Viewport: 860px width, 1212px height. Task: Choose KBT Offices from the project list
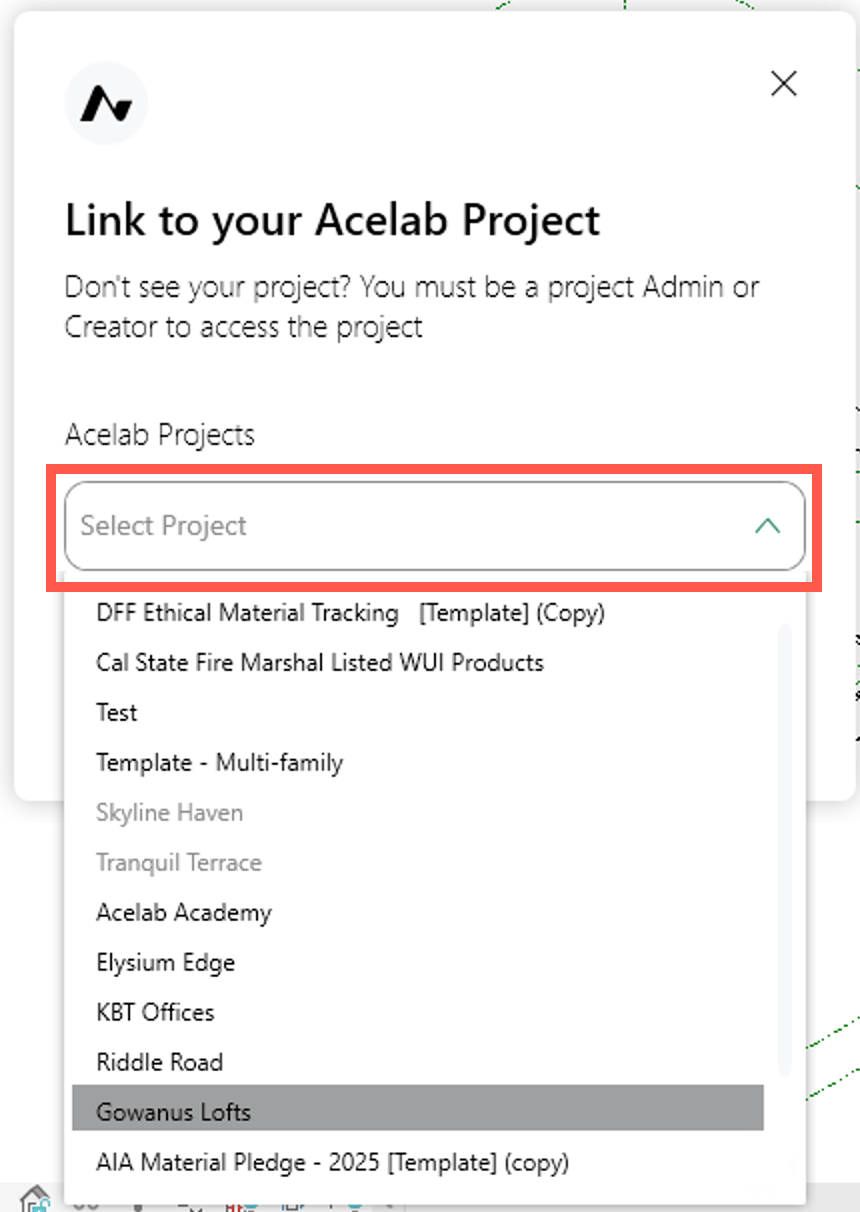pyautogui.click(x=418, y=1012)
